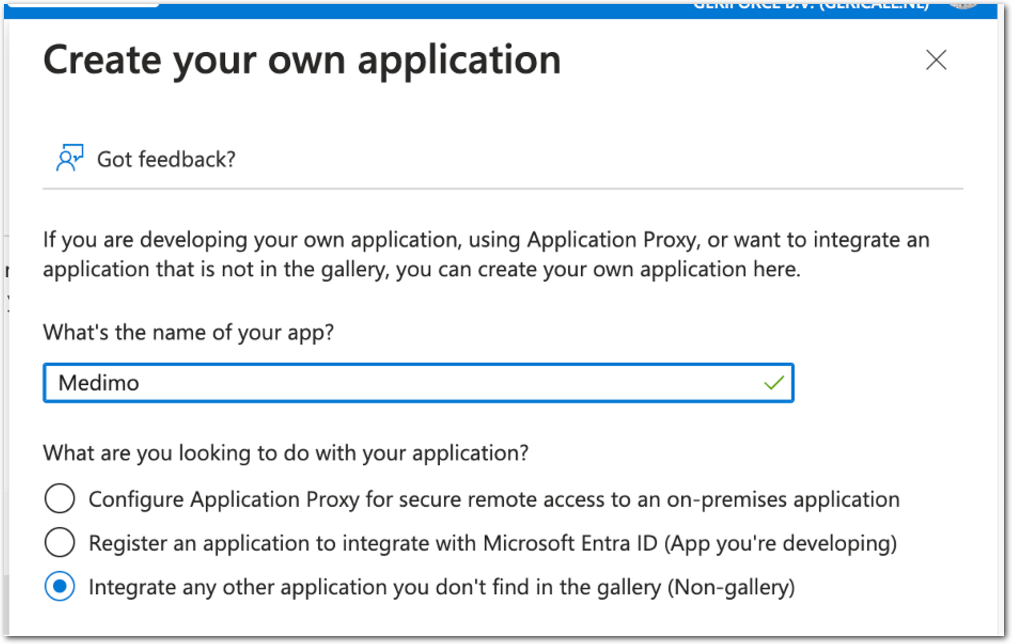Image resolution: width=1012 pixels, height=644 pixels.
Task: Close the Create your own application panel
Action: pyautogui.click(x=936, y=60)
